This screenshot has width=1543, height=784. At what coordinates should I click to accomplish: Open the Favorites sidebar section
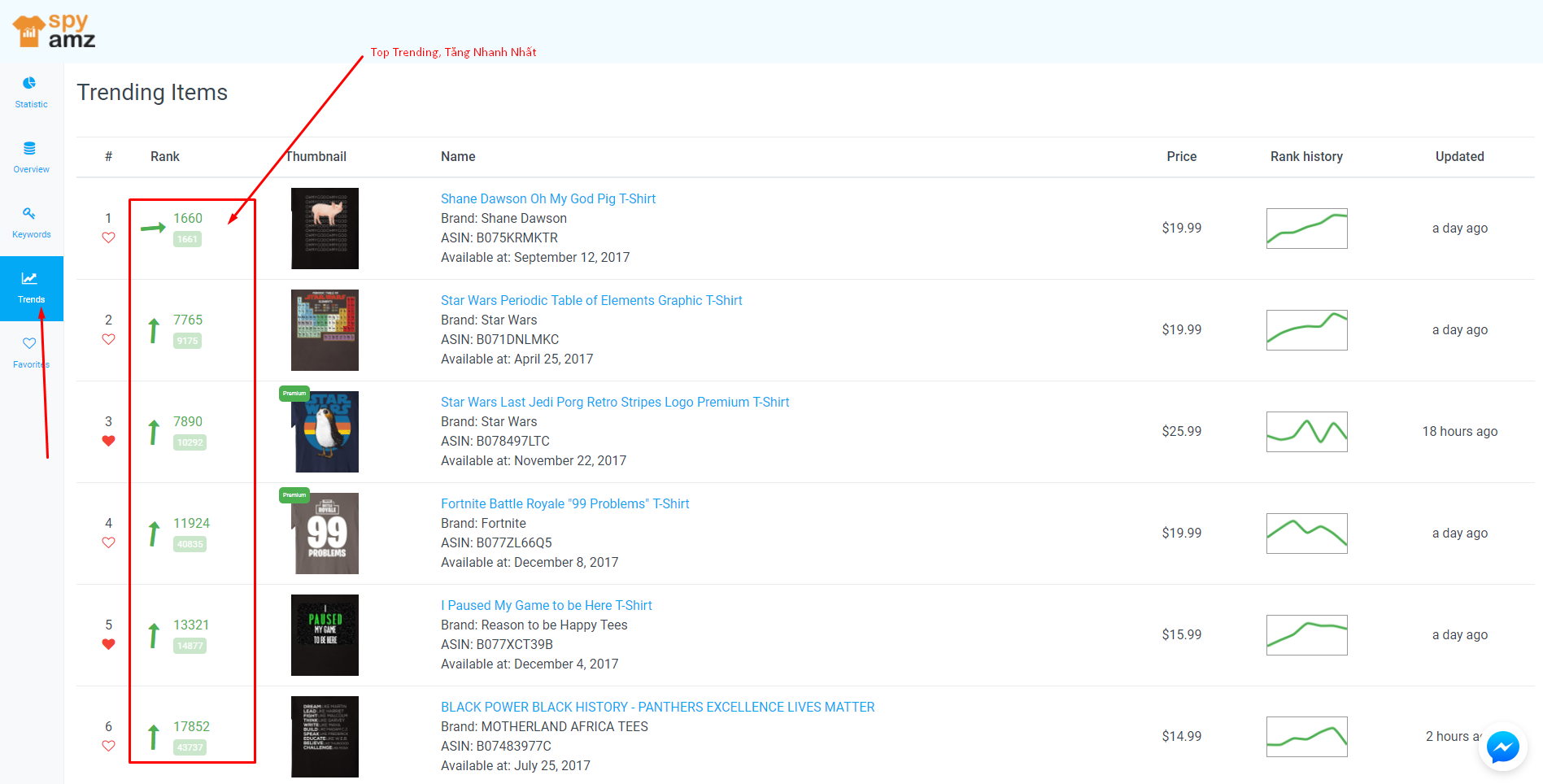coord(31,353)
